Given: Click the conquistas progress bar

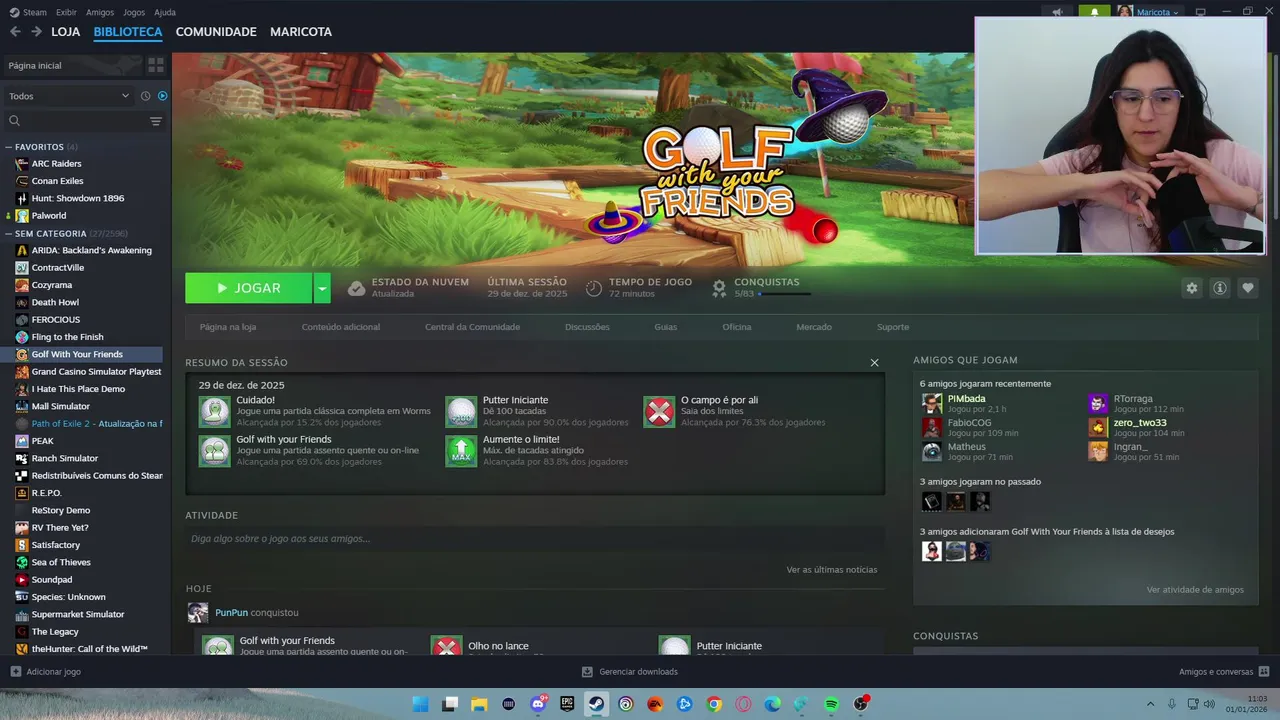Looking at the screenshot, I should point(784,294).
